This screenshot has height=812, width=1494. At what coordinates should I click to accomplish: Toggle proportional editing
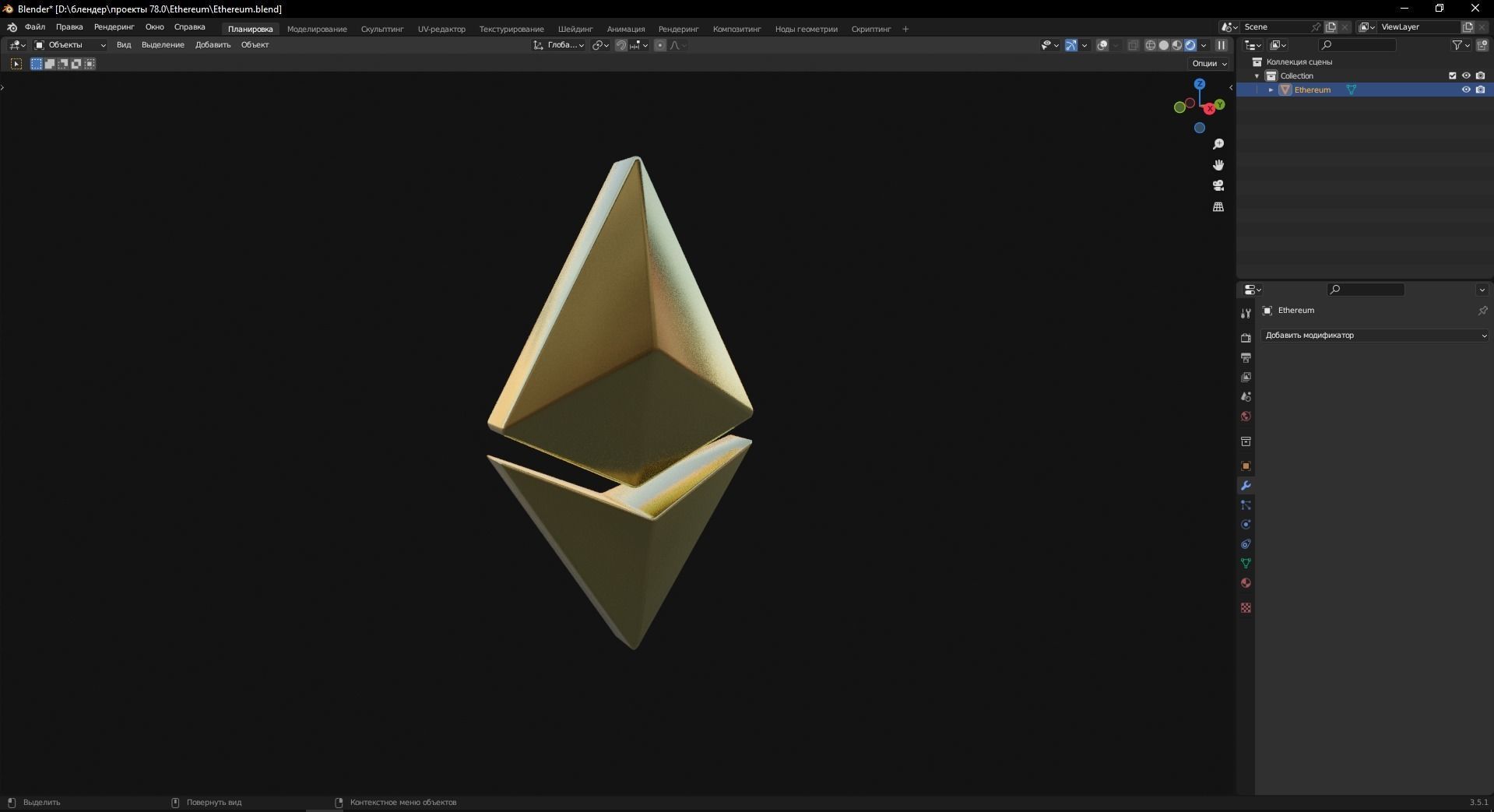point(660,45)
